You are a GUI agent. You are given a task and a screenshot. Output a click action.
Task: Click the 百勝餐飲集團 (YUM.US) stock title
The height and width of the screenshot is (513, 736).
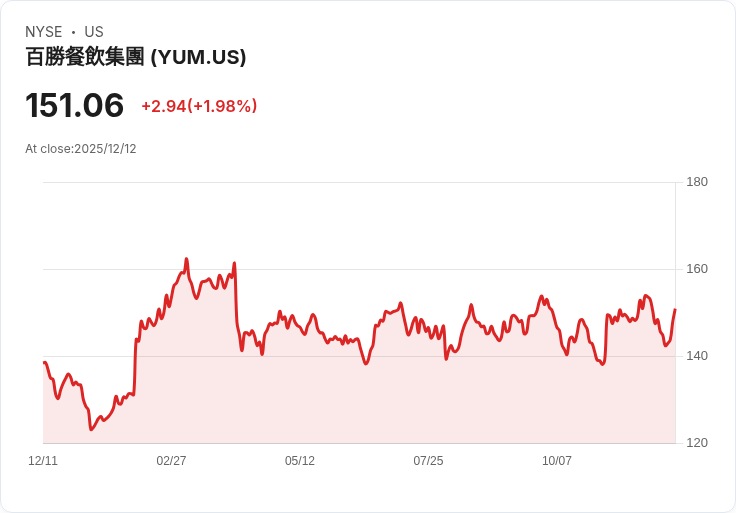click(x=136, y=57)
